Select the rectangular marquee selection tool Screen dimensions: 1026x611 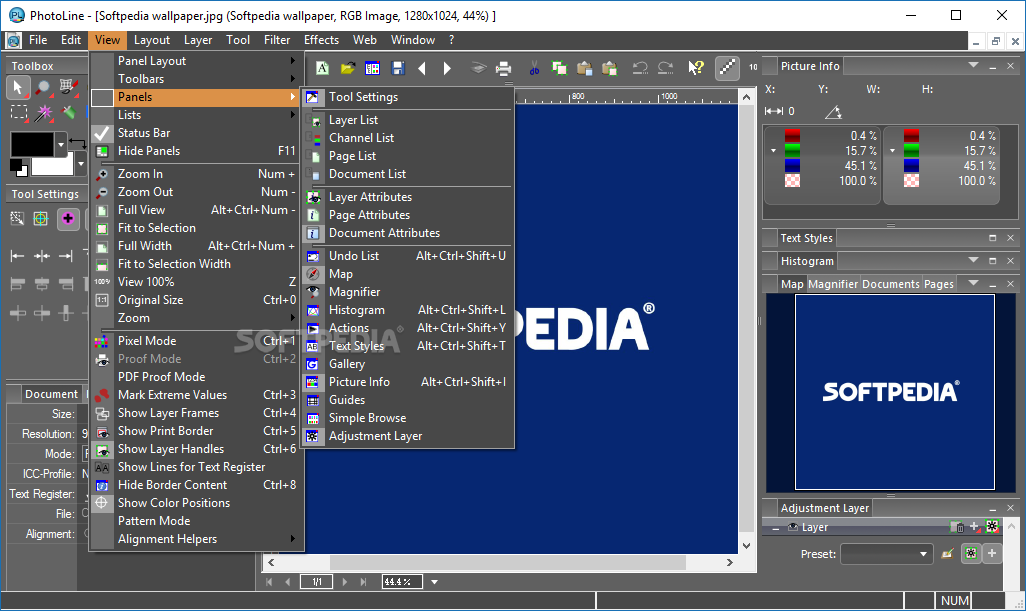[x=18, y=112]
